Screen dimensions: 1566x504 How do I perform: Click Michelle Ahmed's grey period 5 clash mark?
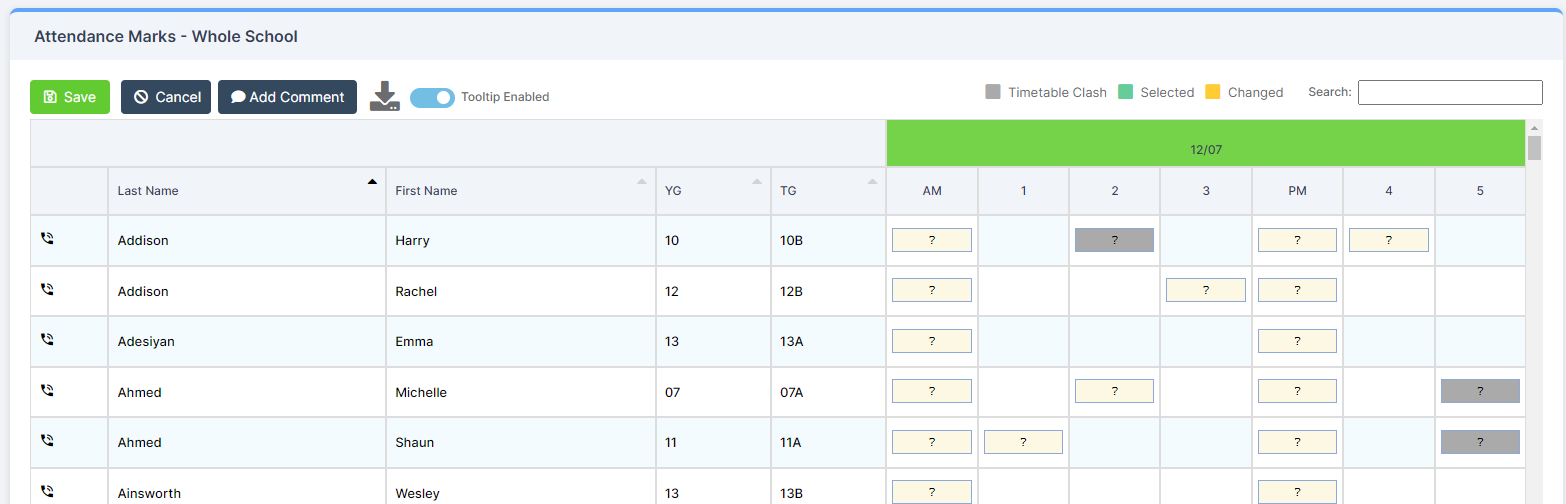[x=1480, y=391]
